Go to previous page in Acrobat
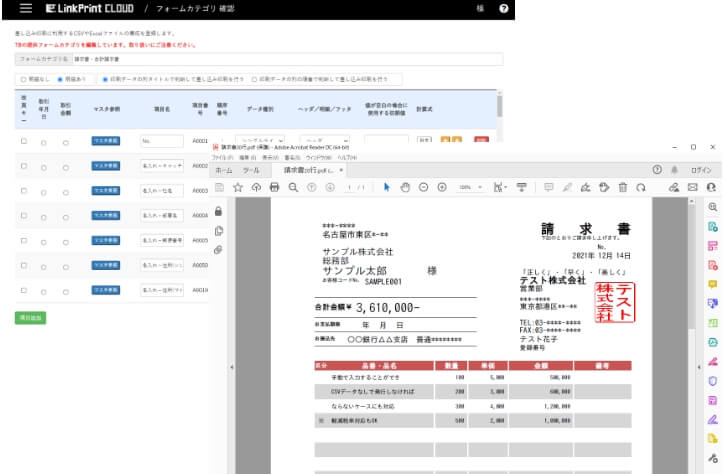 click(x=312, y=187)
